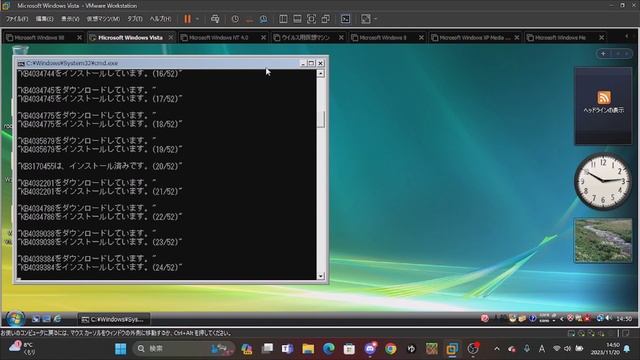
Task: Click Show Desktop in Vista quick launch
Action: (x=36, y=319)
